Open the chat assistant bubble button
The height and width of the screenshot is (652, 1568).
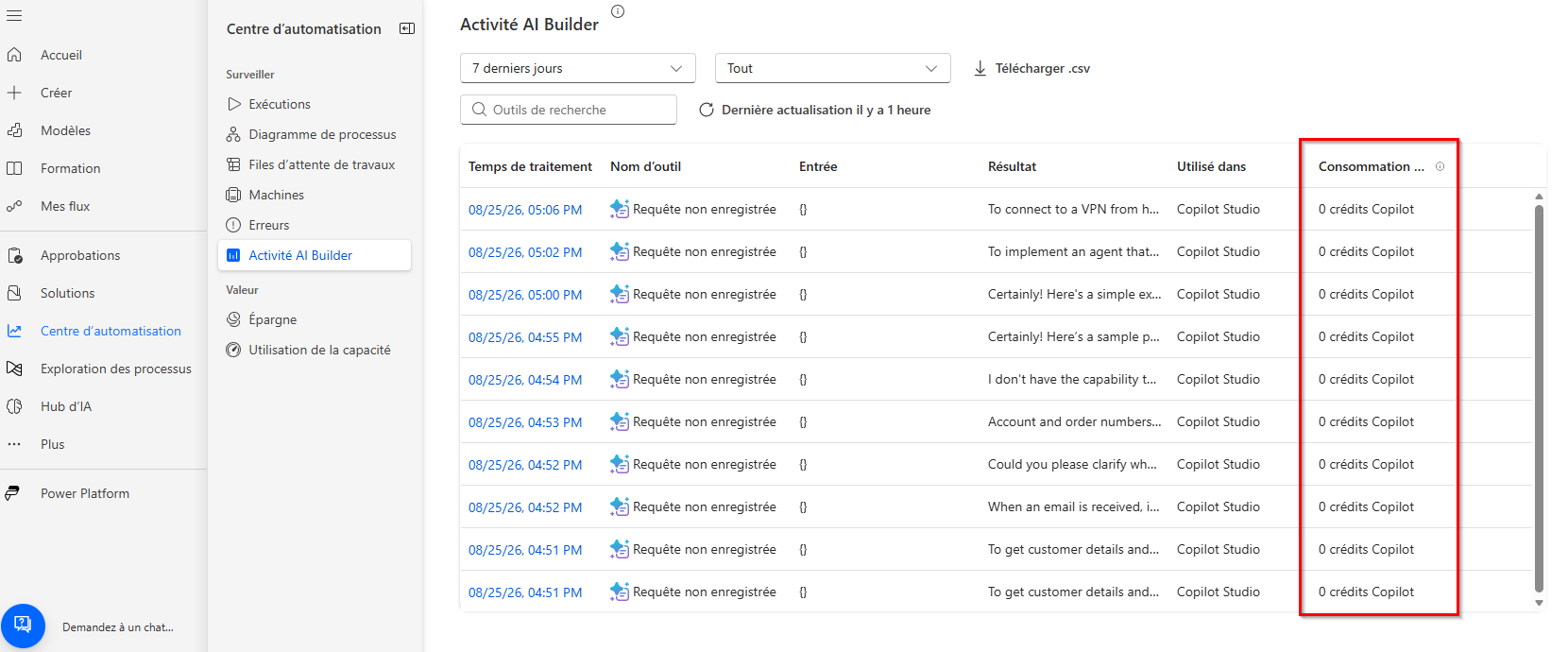[x=23, y=626]
